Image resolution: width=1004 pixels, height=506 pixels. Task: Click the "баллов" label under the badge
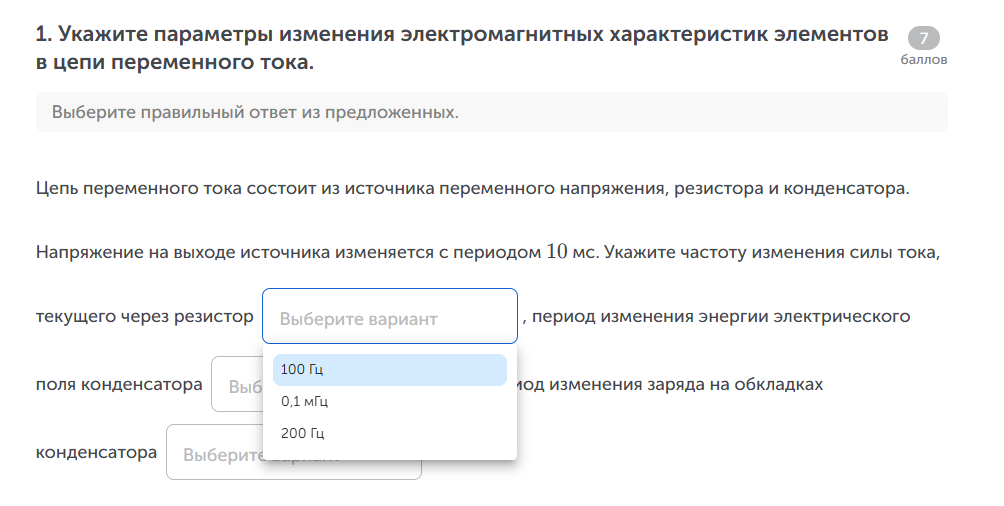click(923, 60)
